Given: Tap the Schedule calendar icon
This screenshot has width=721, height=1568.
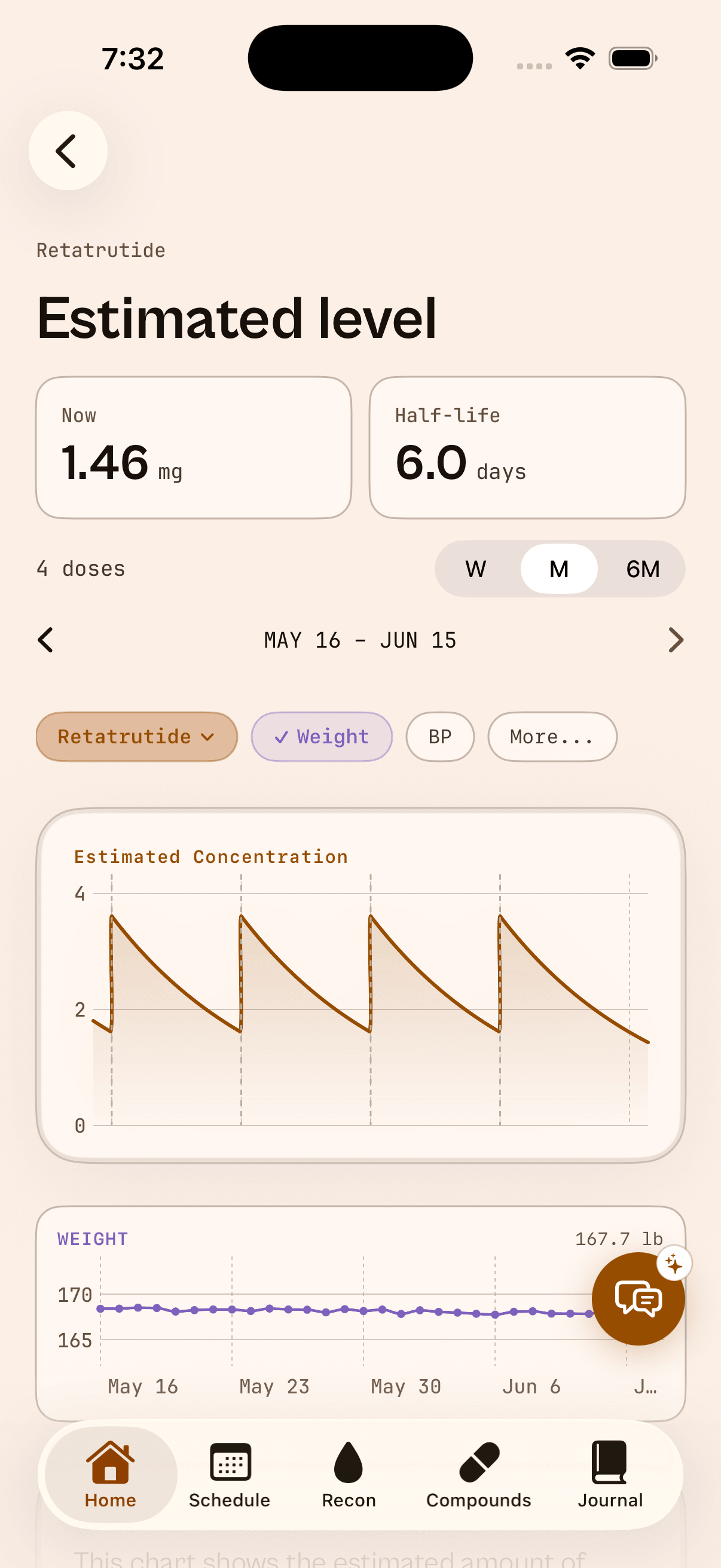Looking at the screenshot, I should coord(230,1462).
